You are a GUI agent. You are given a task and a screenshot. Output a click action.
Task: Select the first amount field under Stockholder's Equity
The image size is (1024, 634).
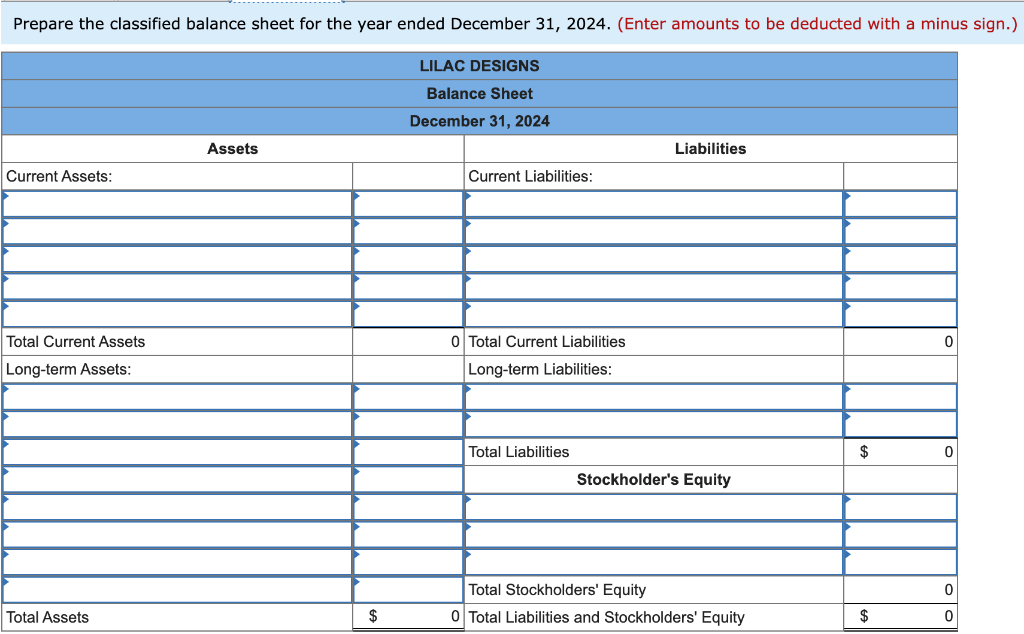tap(901, 507)
